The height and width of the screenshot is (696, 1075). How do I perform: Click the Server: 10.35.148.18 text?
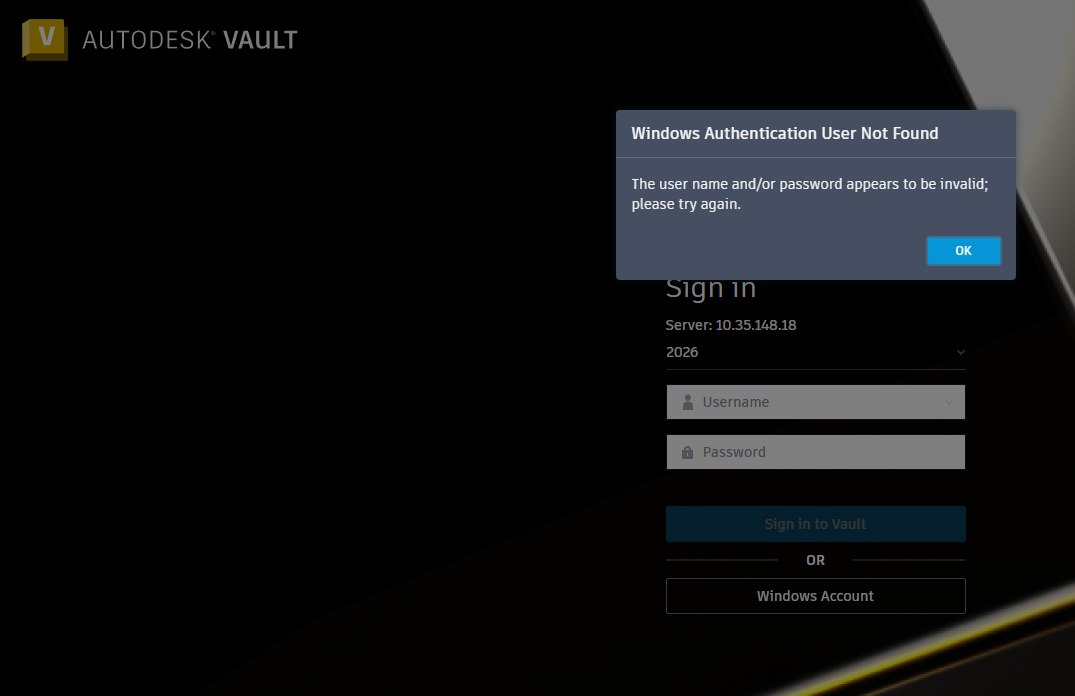click(x=731, y=325)
